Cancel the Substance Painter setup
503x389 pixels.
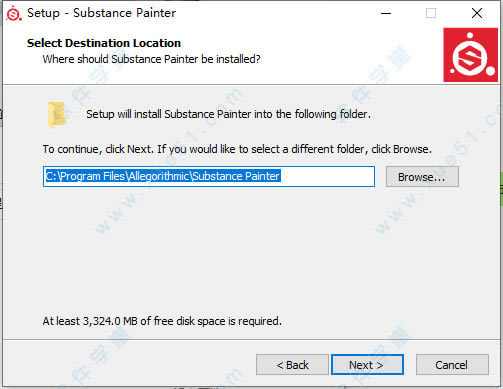click(x=452, y=365)
